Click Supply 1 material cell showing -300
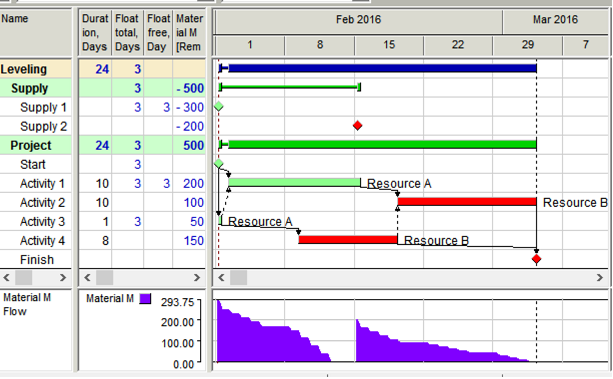 click(189, 107)
